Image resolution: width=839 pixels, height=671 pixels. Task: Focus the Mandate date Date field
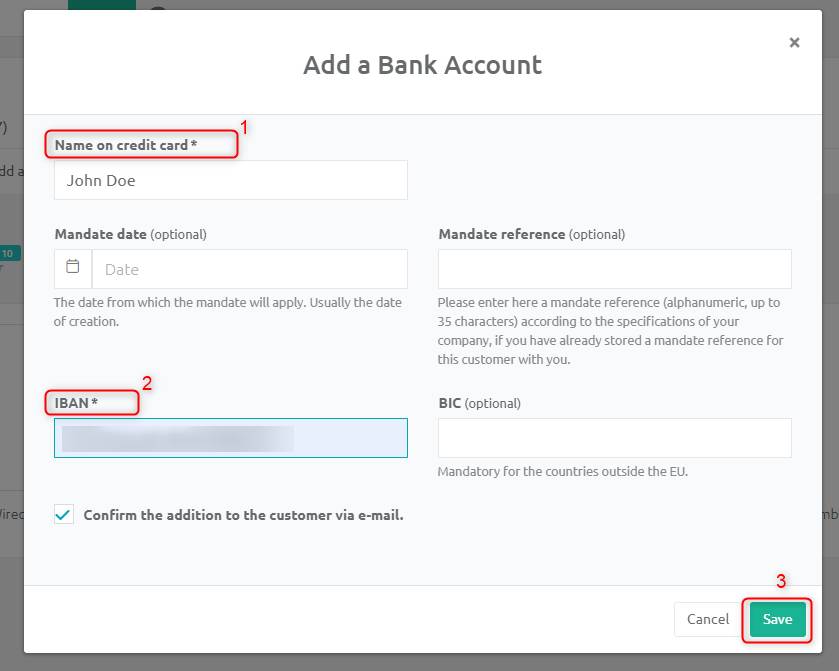coord(250,269)
